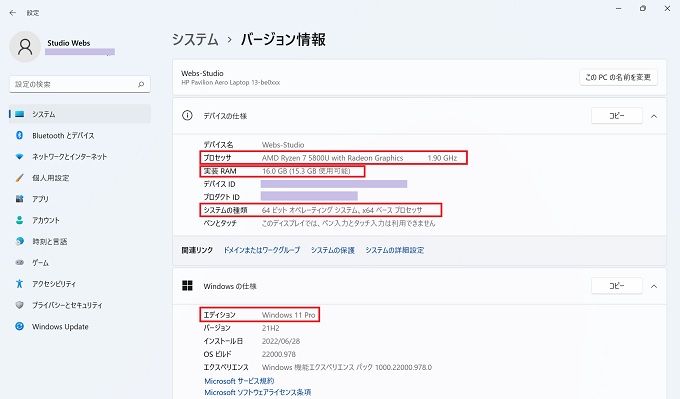This screenshot has height=399, width=680.
Task: Restore down the settings window
Action: (643, 8)
